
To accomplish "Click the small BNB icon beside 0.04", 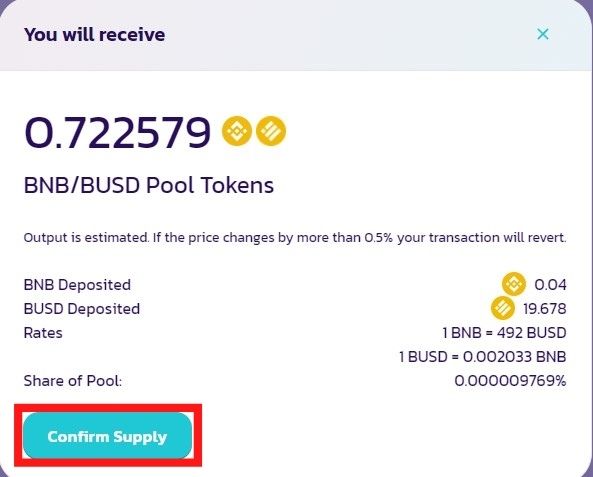I will click(x=514, y=284).
